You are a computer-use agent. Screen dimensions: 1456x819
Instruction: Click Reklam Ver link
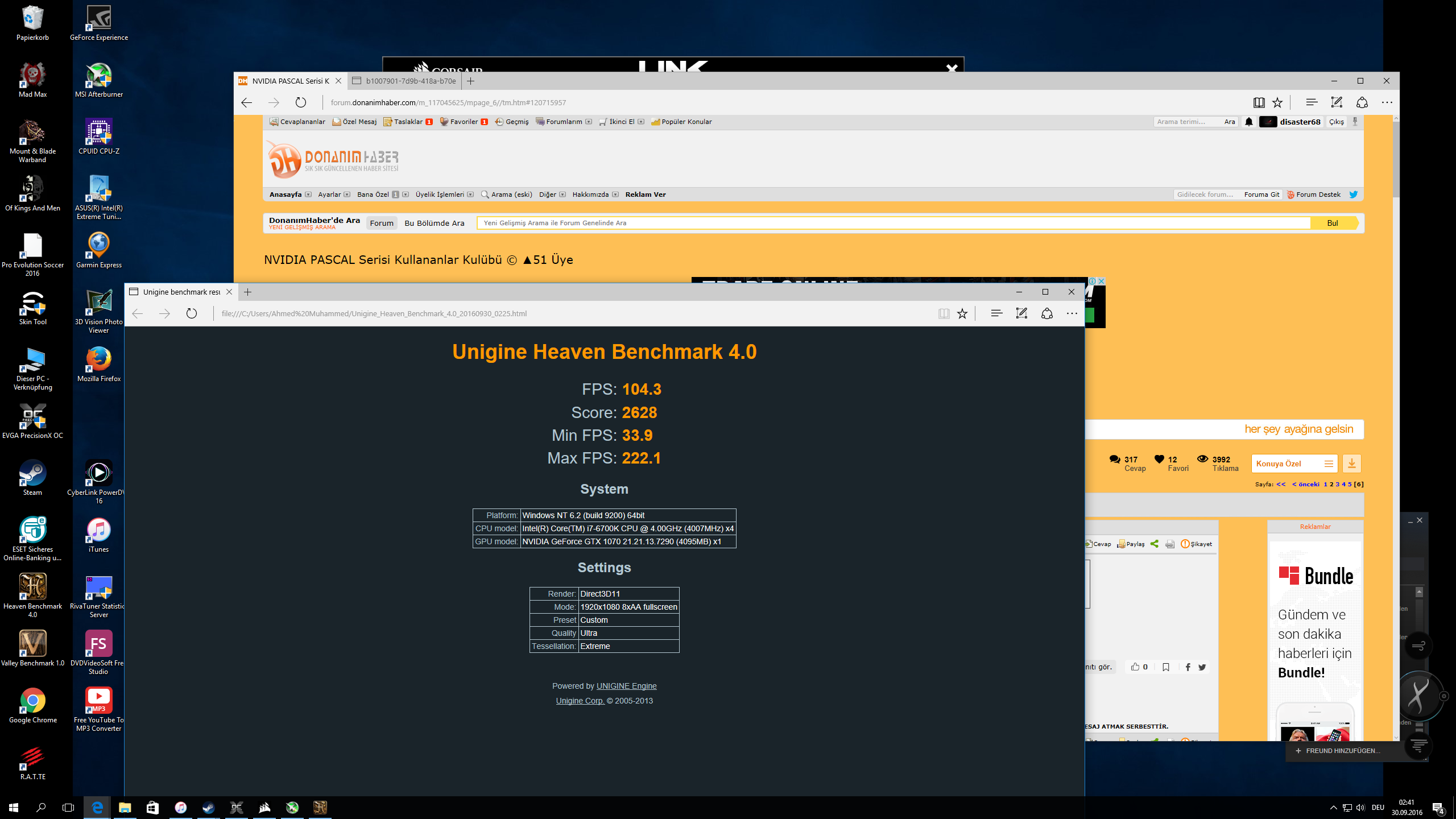(x=646, y=195)
